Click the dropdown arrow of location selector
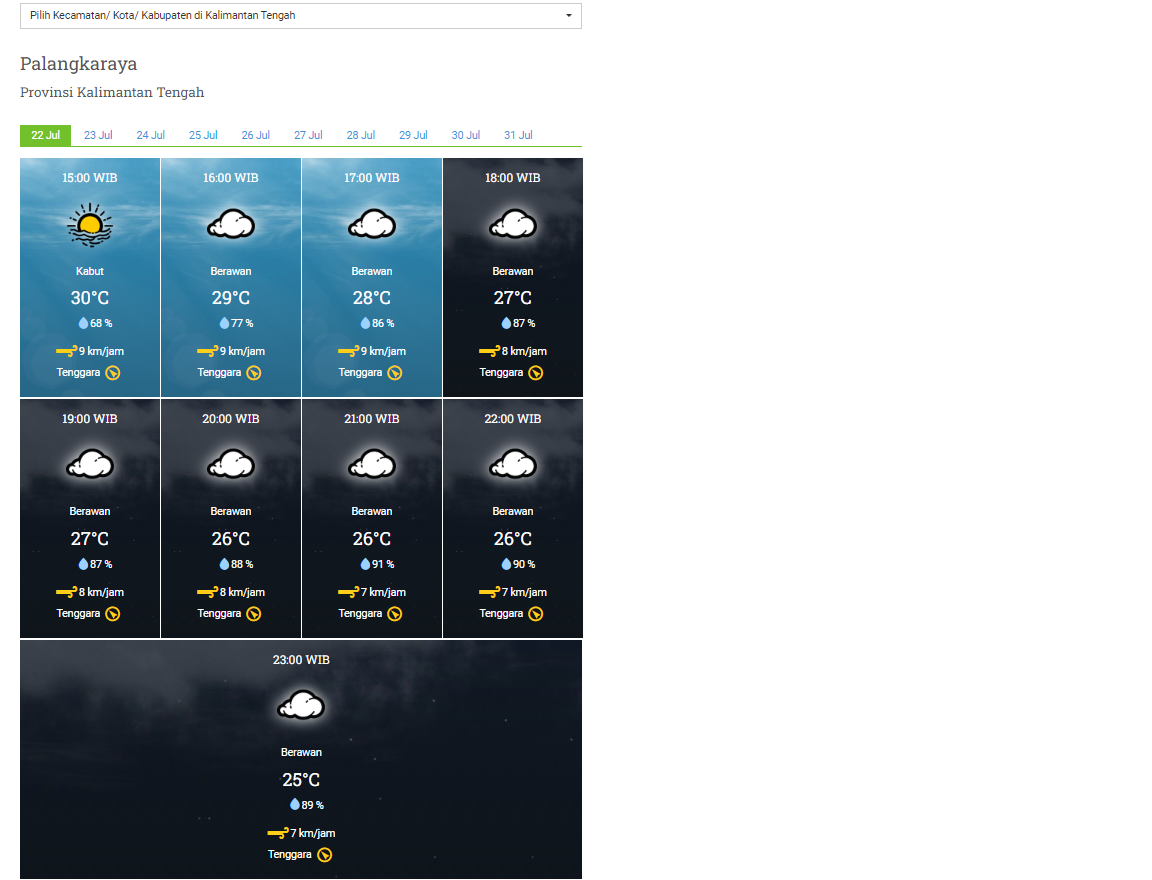The image size is (1152, 880). (569, 15)
